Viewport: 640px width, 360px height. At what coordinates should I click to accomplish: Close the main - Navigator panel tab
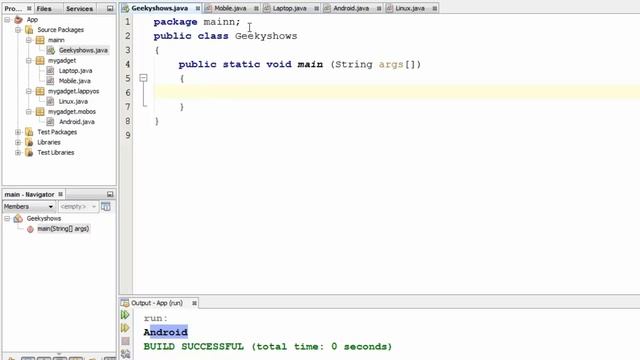point(60,194)
